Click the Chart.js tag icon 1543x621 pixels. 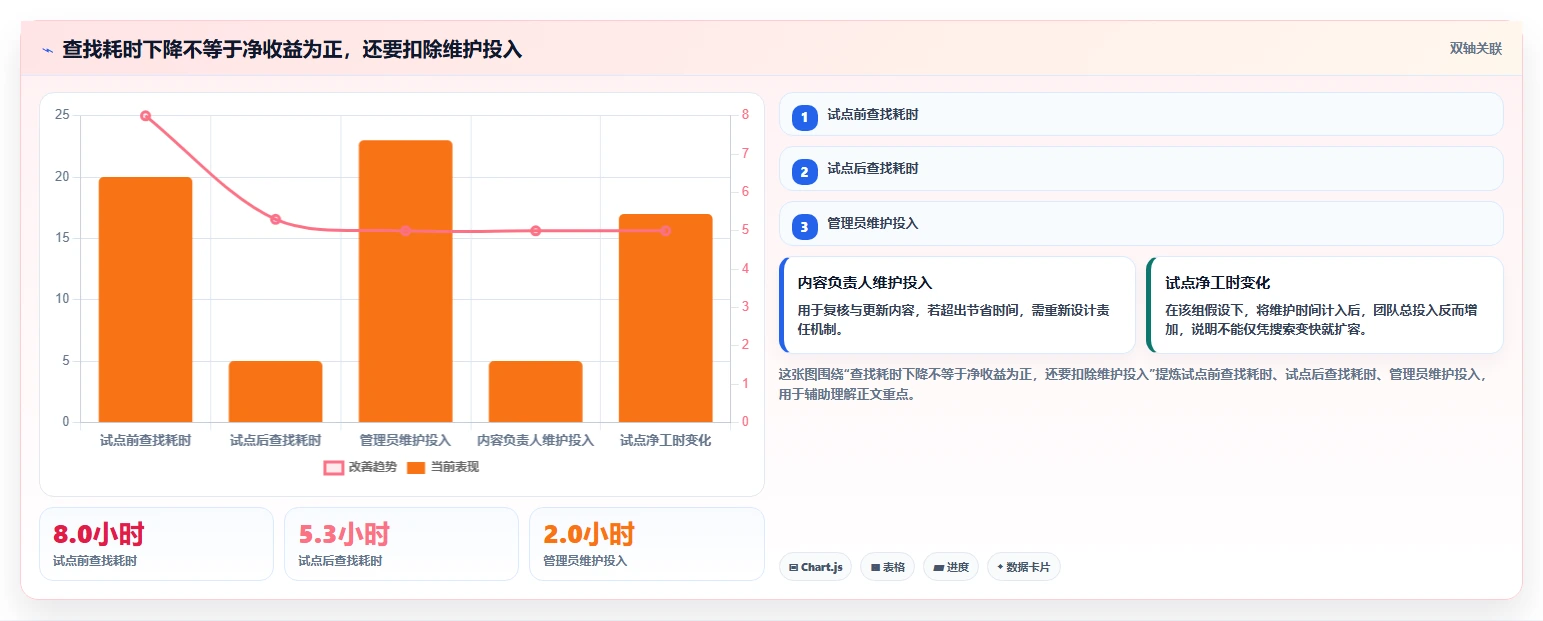(794, 567)
